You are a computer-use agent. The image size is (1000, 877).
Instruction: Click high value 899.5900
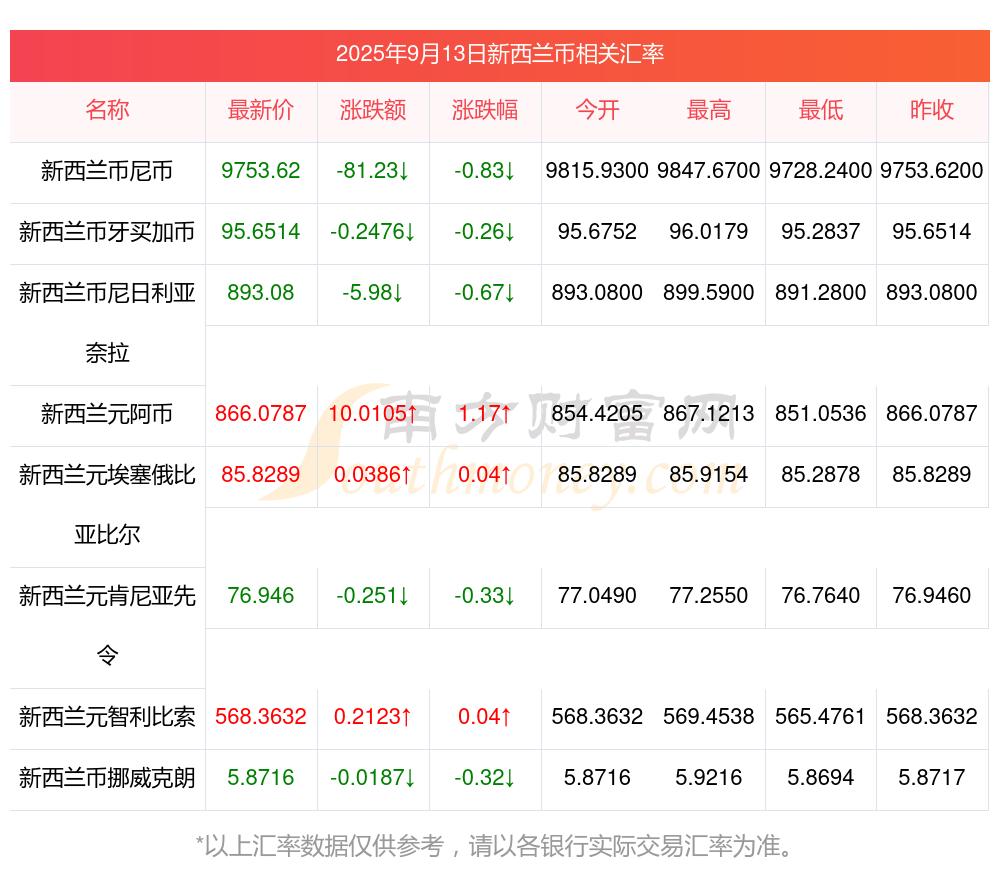709,292
